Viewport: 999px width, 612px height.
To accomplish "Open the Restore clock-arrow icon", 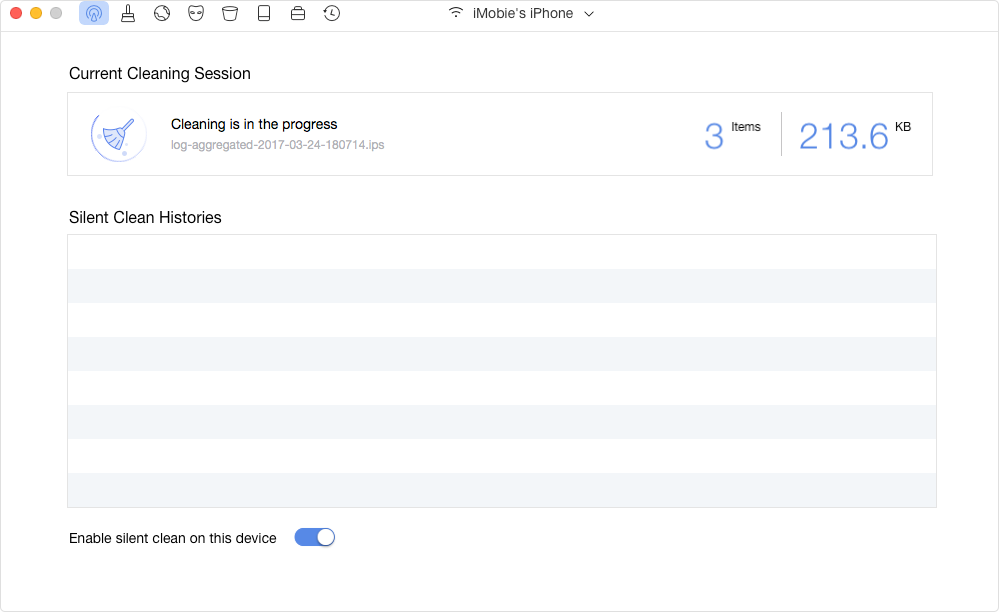I will 331,14.
